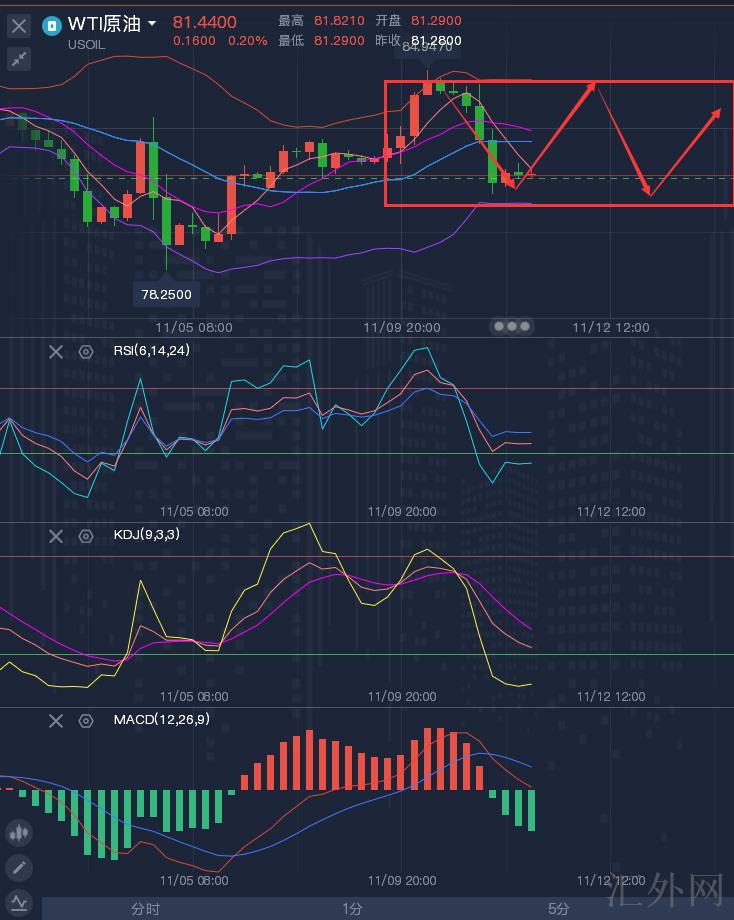Close the WTI crude oil chart view
734x920 pixels.
(19, 26)
